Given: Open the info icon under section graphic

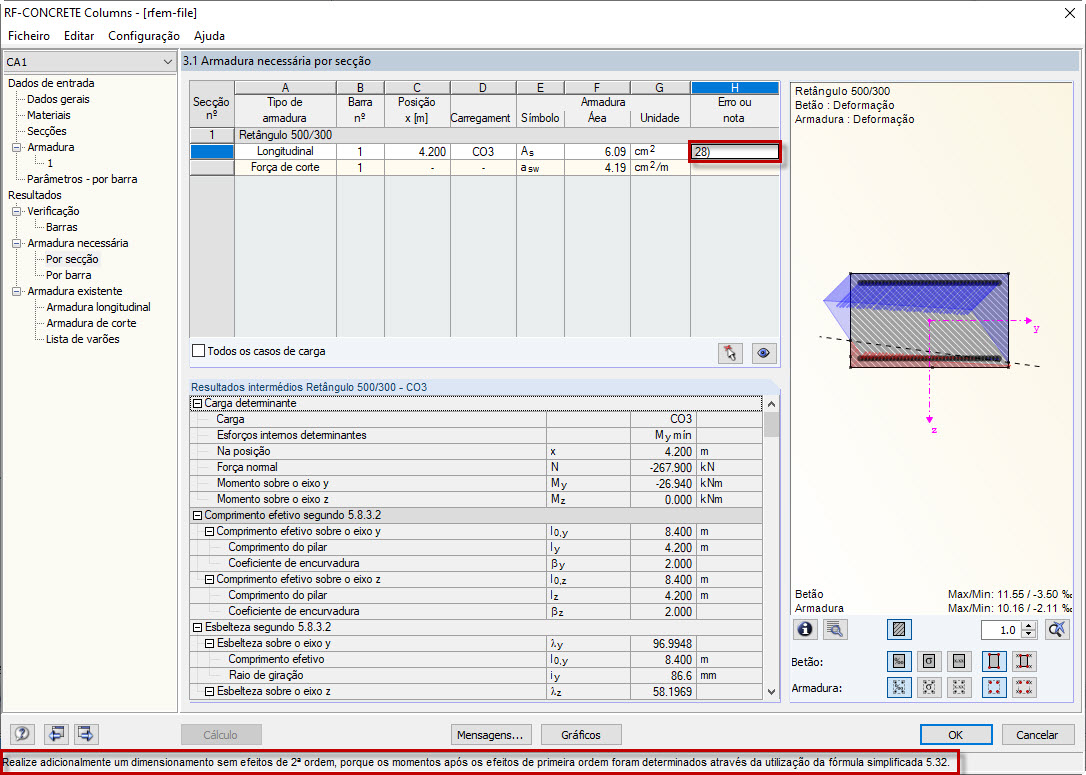Looking at the screenshot, I should pos(805,630).
